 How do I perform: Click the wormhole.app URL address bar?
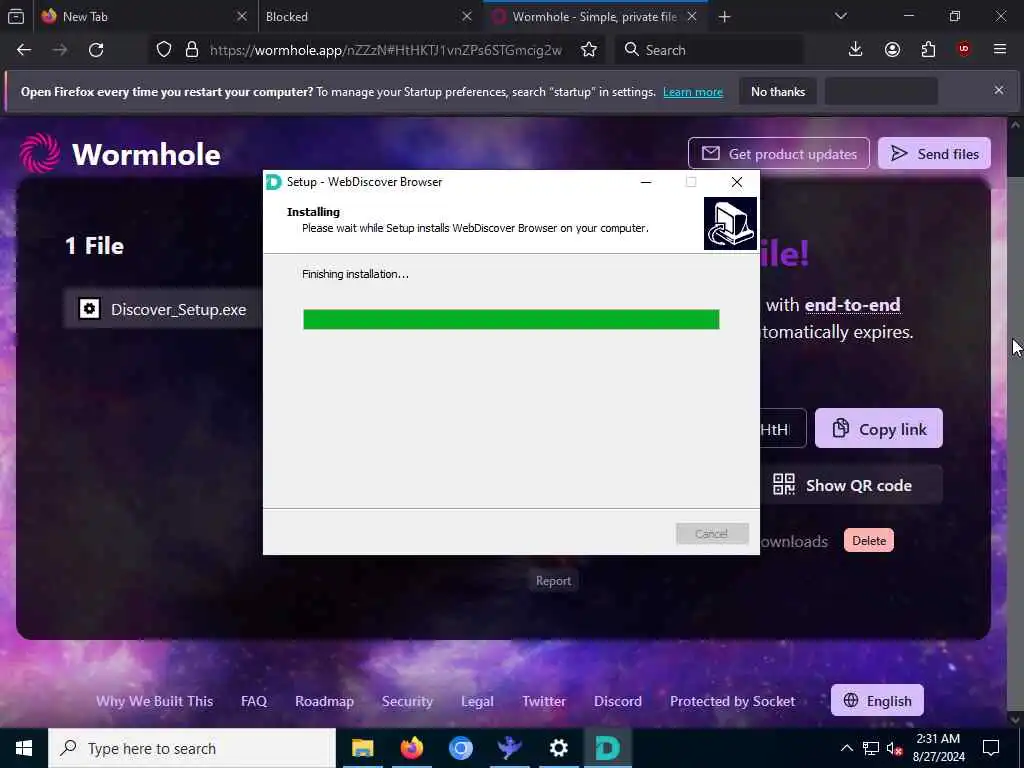click(385, 50)
